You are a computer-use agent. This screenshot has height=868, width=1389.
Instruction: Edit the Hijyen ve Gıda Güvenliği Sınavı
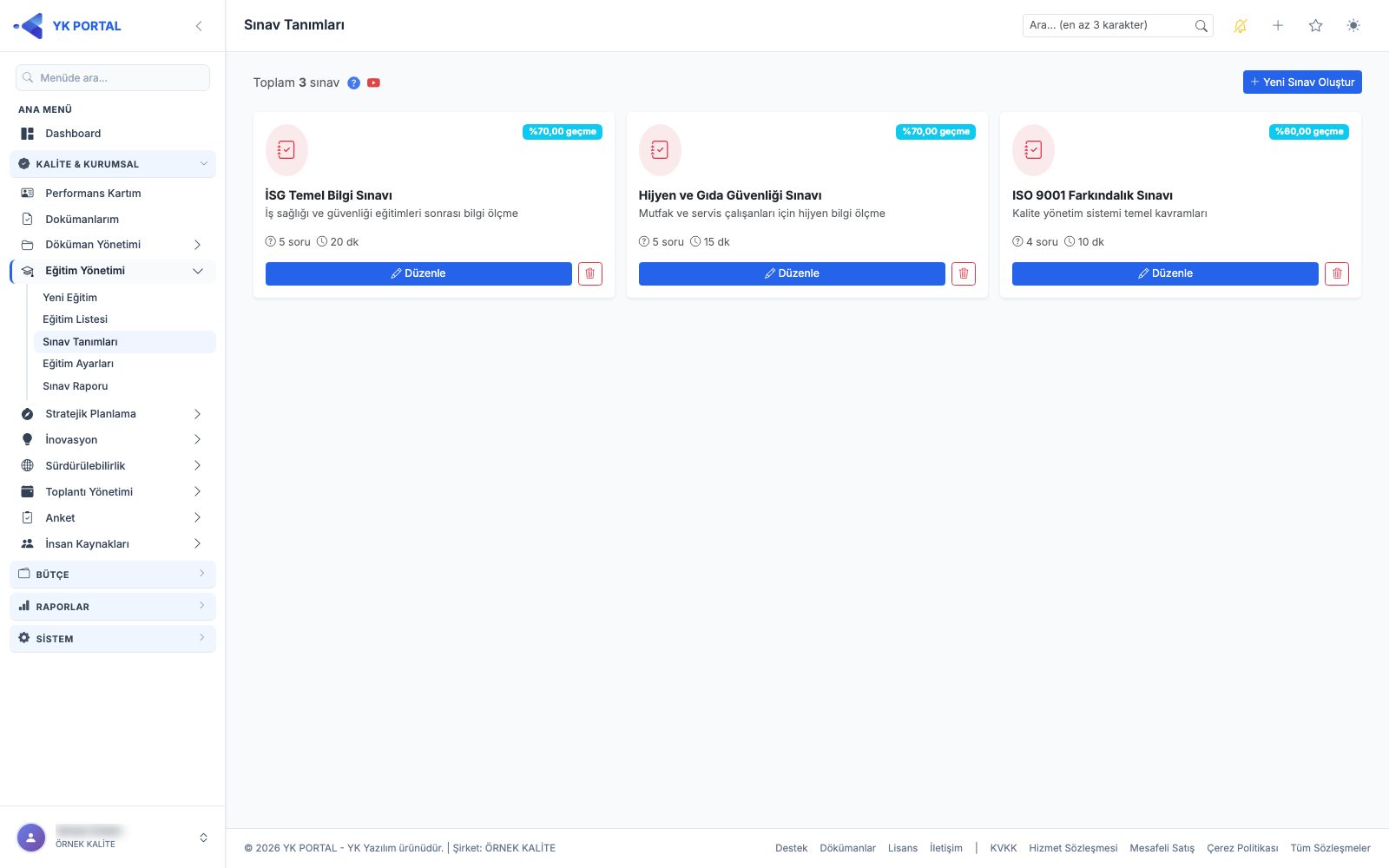pos(792,273)
